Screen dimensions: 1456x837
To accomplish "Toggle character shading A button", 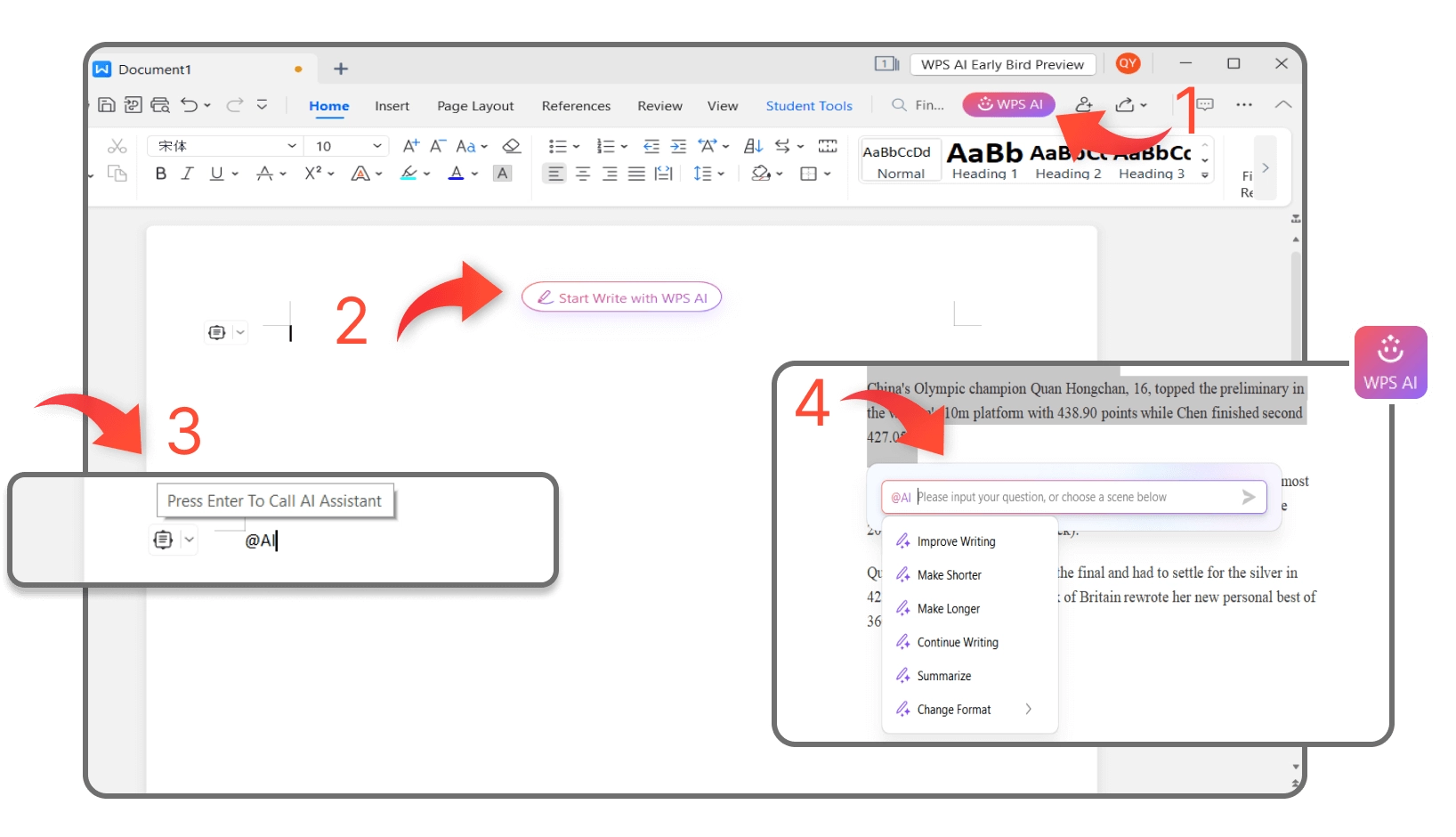I will click(x=503, y=174).
